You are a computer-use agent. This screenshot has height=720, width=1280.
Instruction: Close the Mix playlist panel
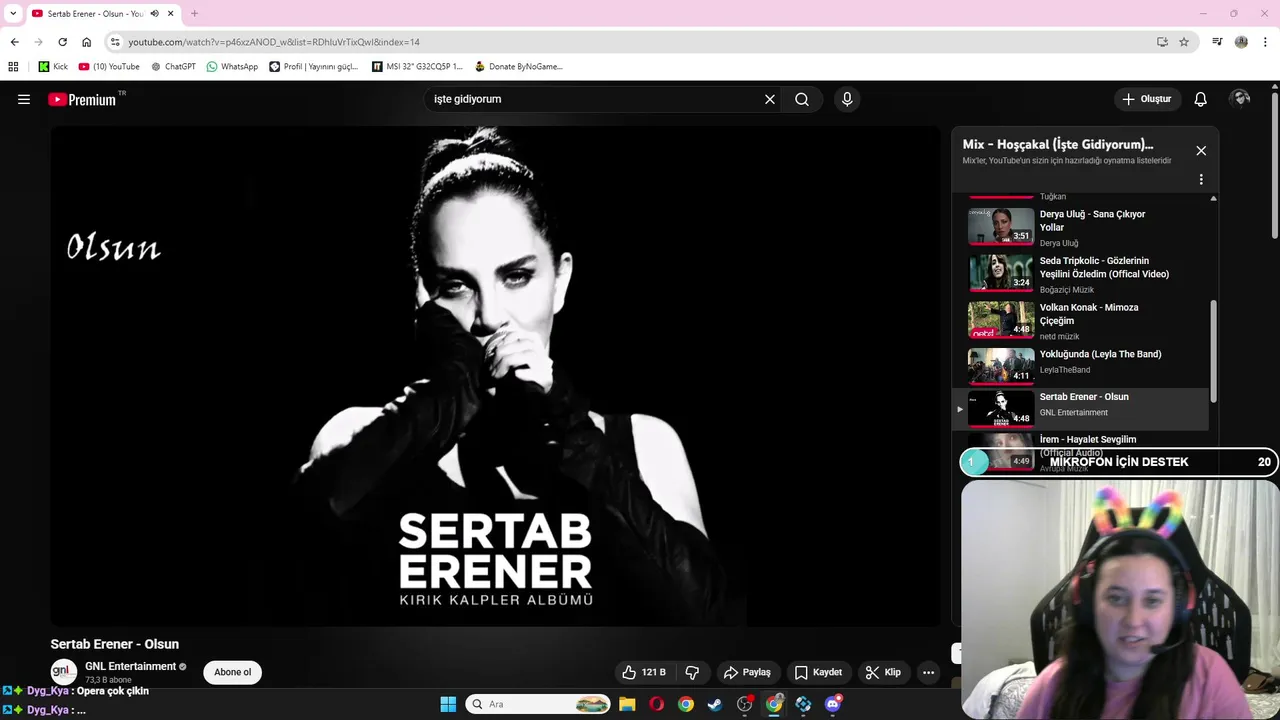click(1201, 150)
